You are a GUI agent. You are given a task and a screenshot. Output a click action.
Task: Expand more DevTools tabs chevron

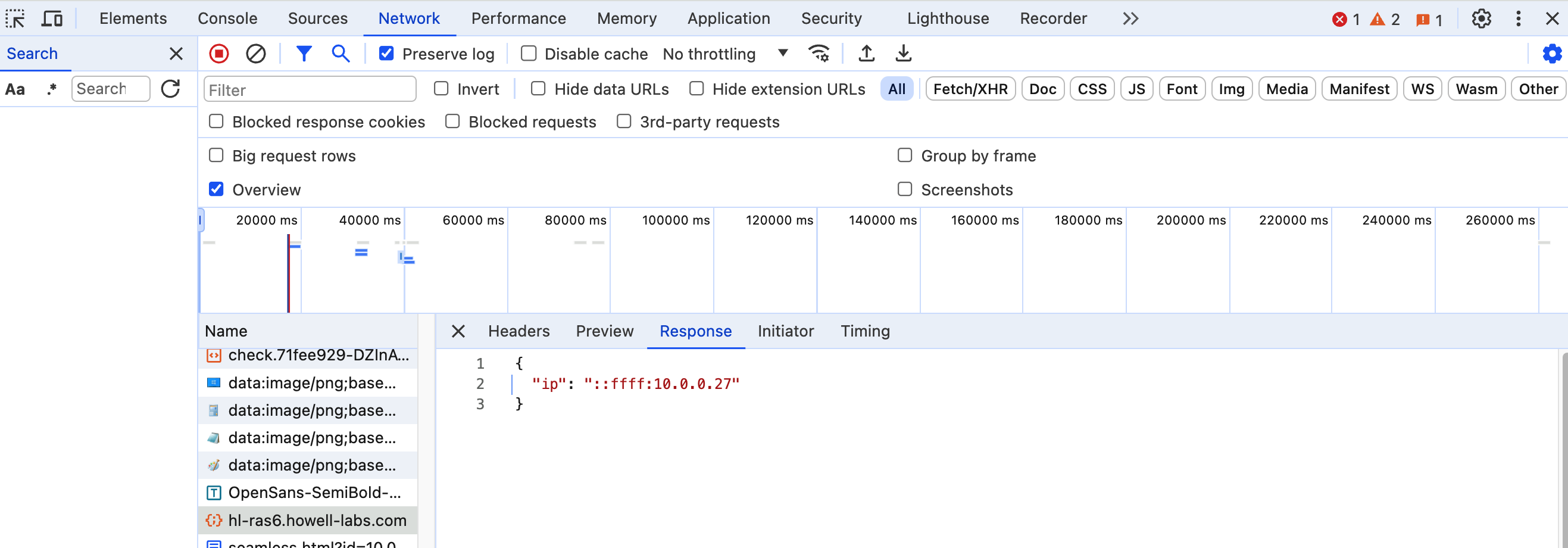tap(1130, 19)
